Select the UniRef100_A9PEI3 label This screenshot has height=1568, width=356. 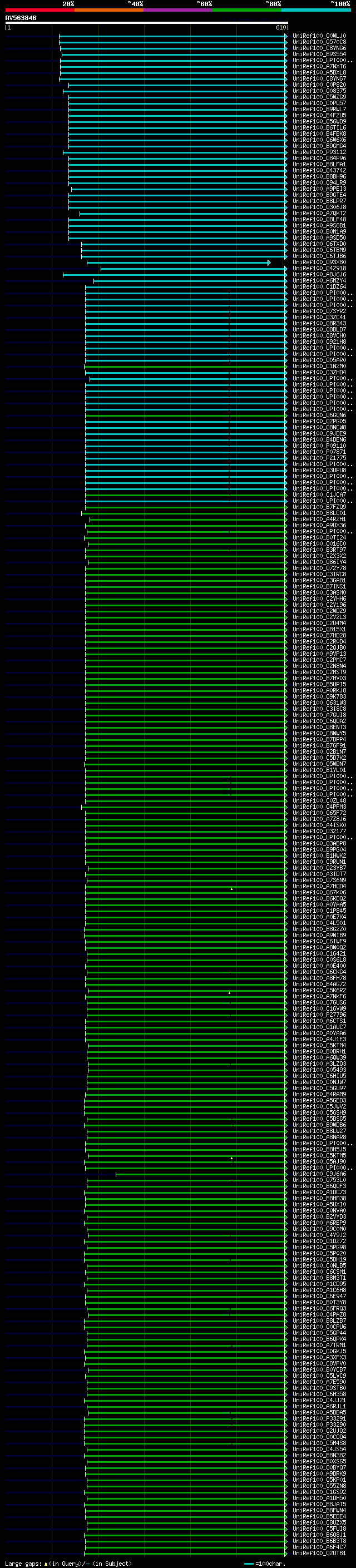pyautogui.click(x=319, y=189)
